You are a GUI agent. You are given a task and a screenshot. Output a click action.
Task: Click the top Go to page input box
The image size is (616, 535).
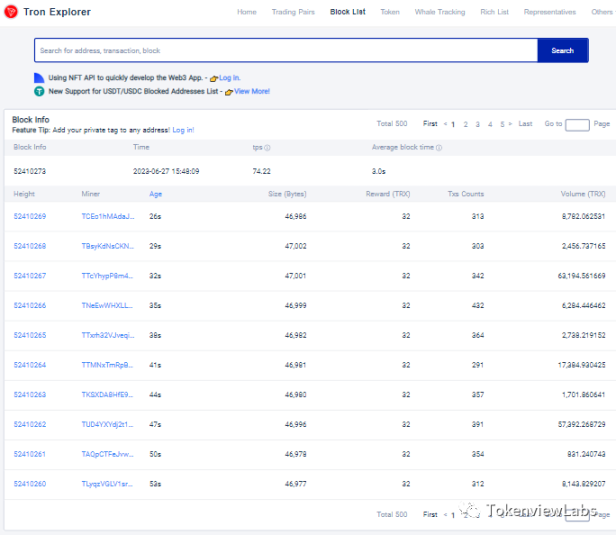pos(577,125)
